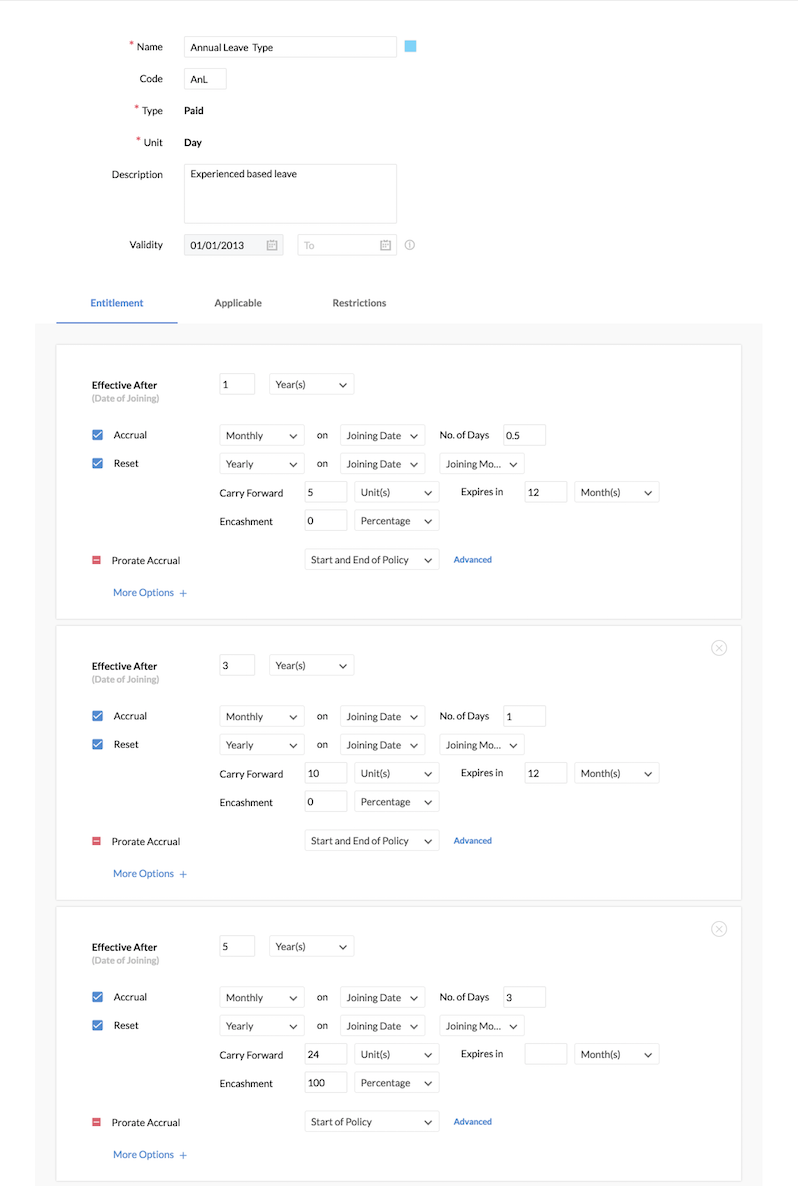
Task: Switch to the Restrictions tab
Action: (x=359, y=303)
